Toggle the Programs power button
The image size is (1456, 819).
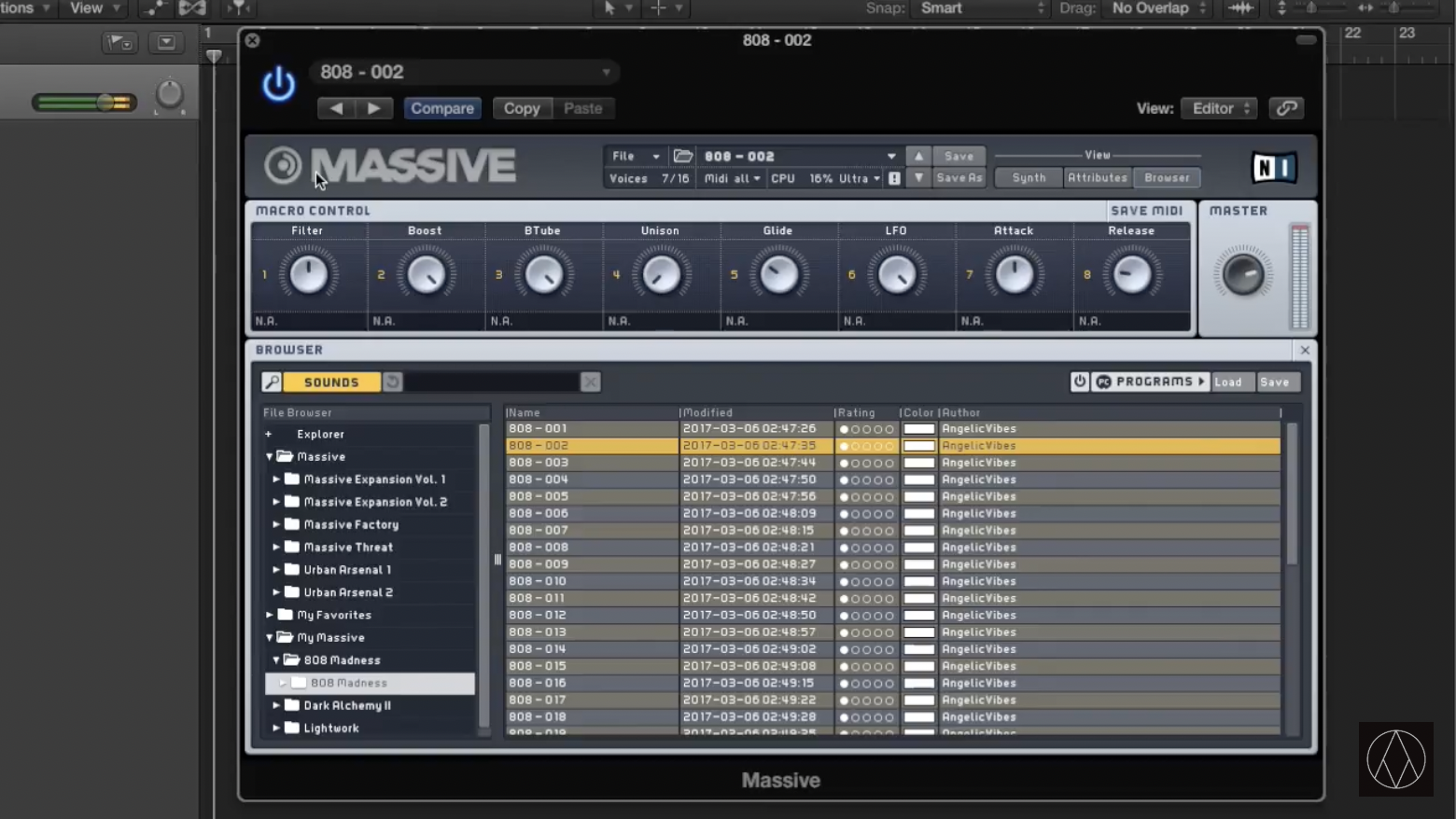tap(1079, 382)
